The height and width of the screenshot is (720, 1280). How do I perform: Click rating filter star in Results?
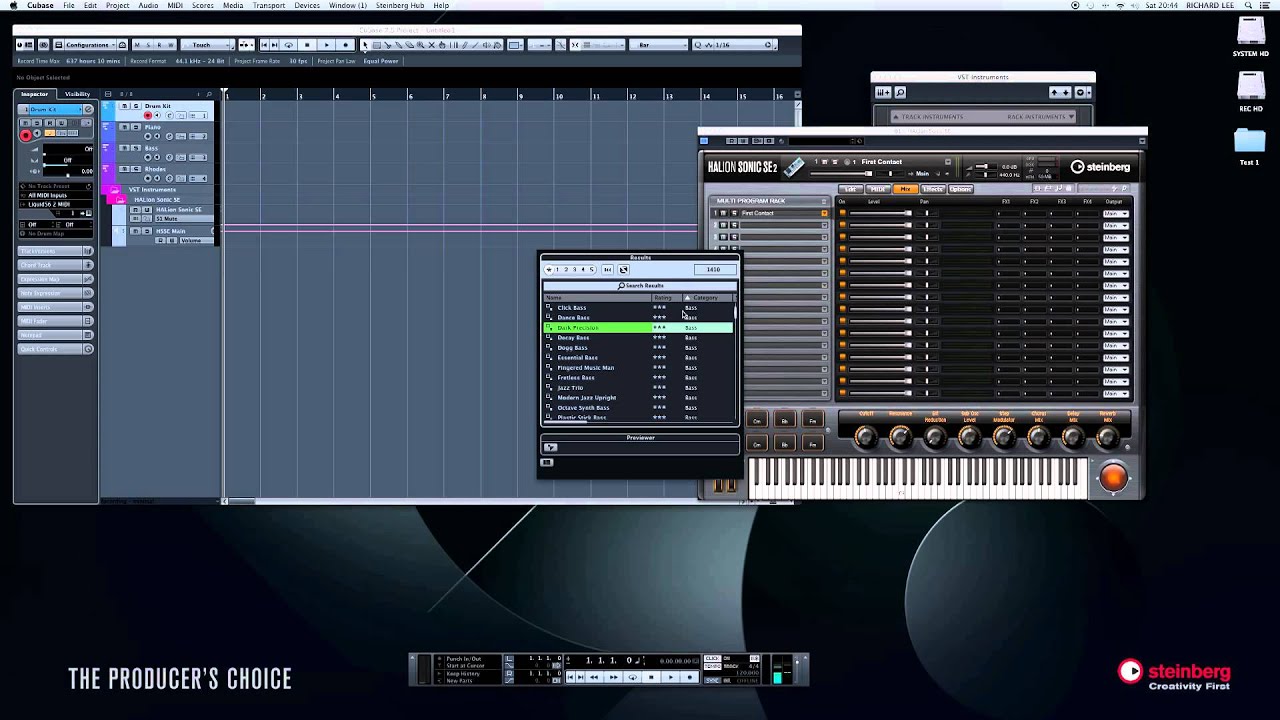548,269
